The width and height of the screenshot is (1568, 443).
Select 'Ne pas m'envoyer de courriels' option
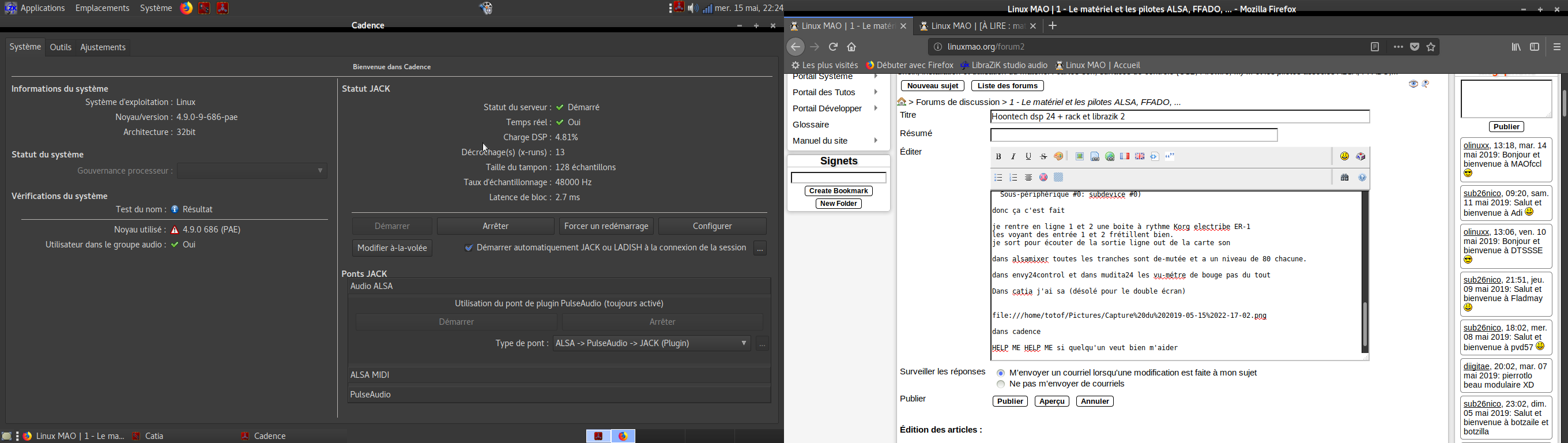tap(1001, 385)
